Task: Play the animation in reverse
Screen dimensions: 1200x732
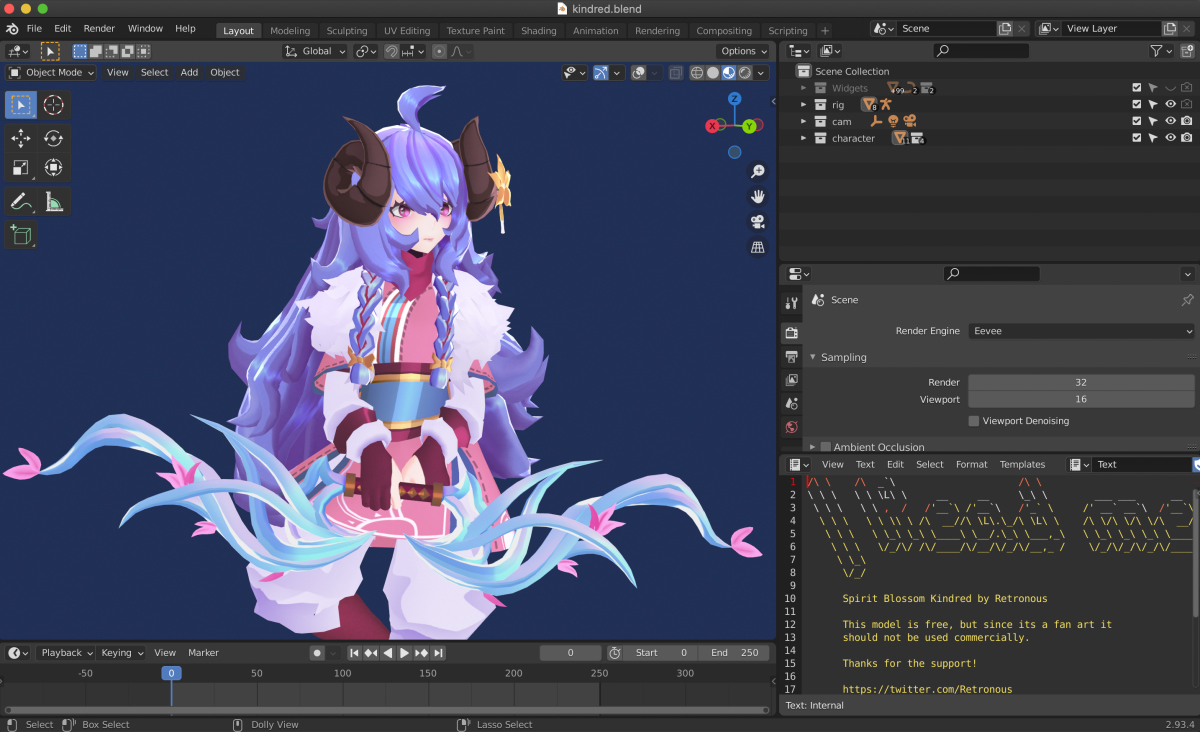Action: [388, 653]
